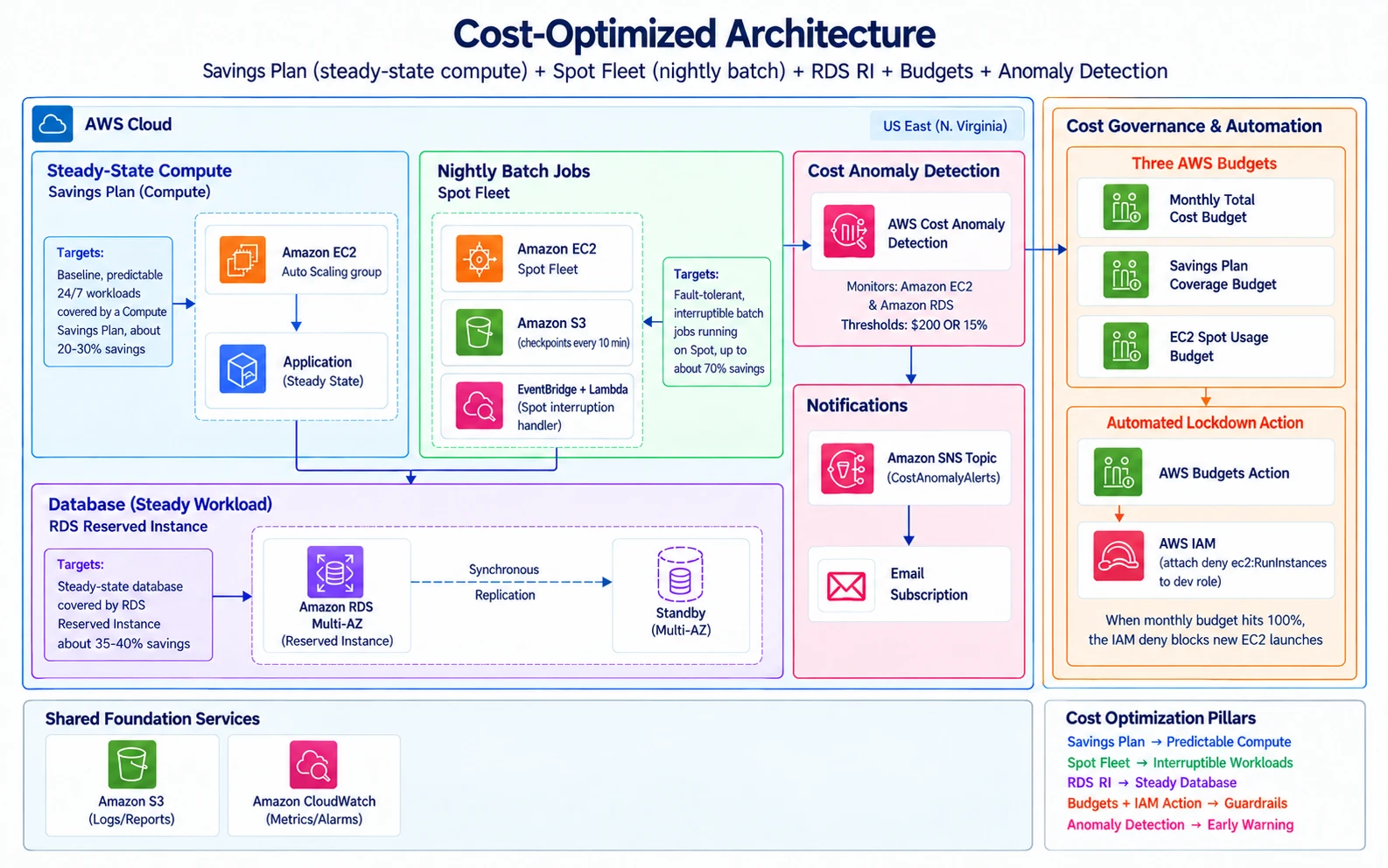Select the AWS IAM helmet icon
This screenshot has width=1388, height=868.
click(1118, 556)
